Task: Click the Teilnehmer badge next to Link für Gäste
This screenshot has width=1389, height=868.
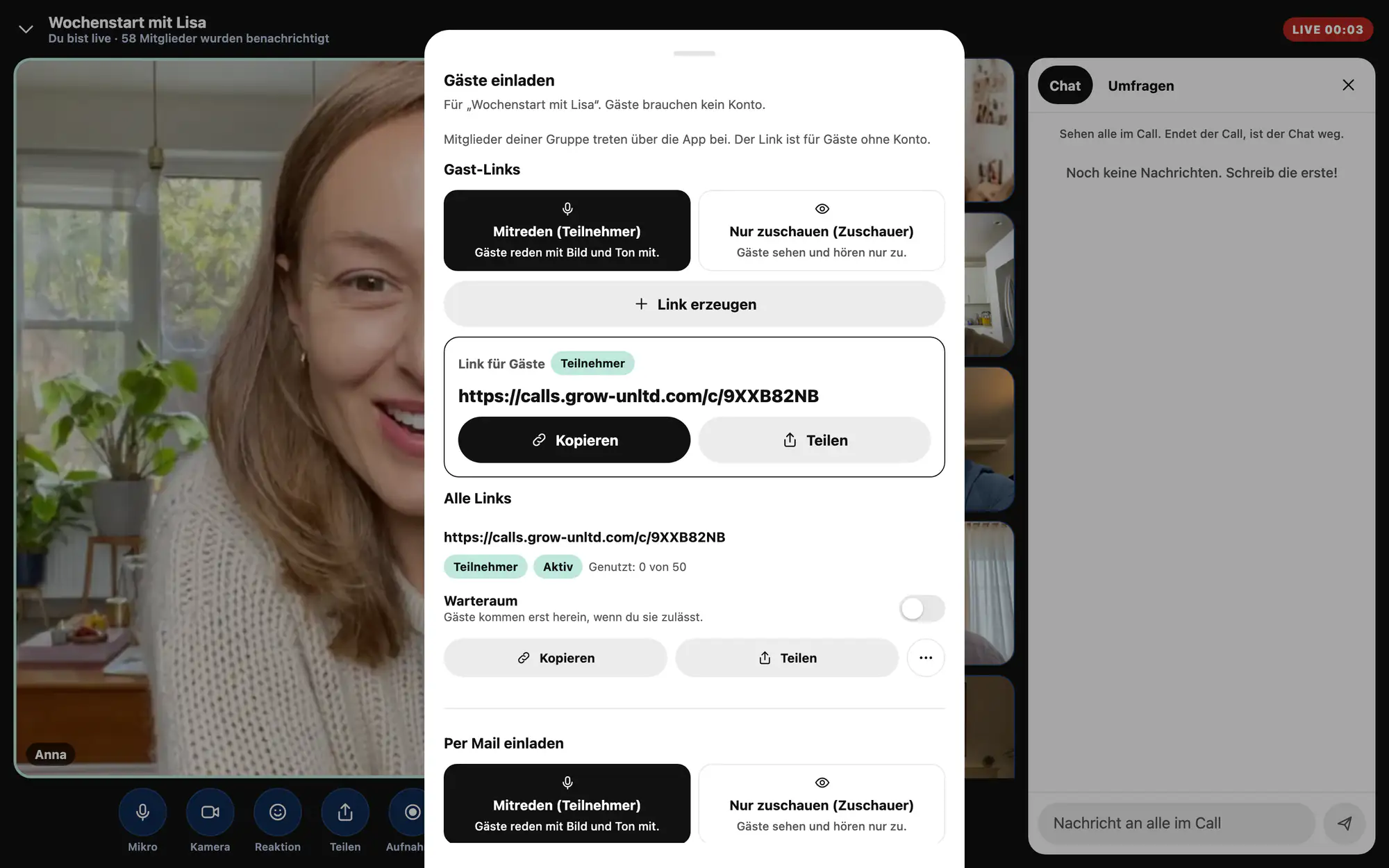Action: pos(592,363)
